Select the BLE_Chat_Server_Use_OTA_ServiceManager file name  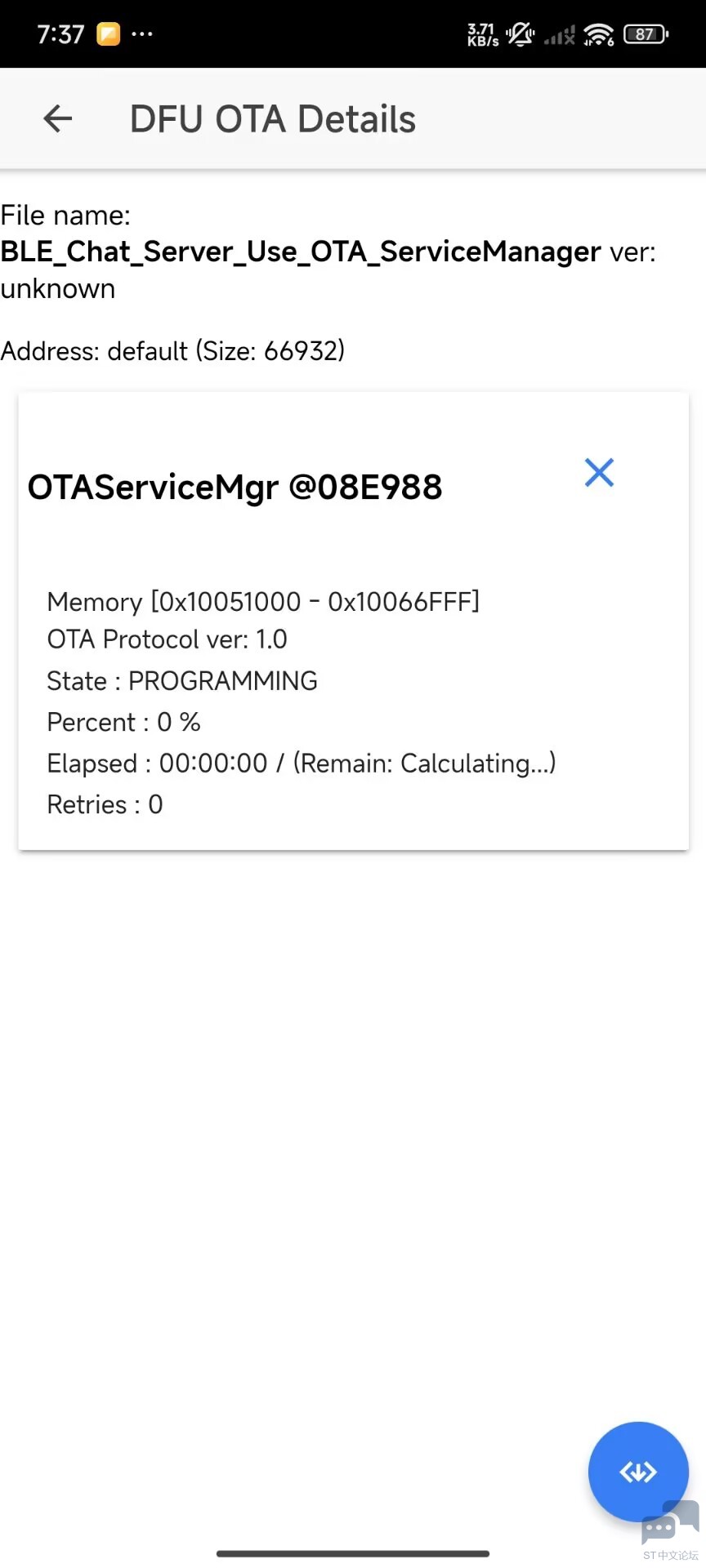coord(301,252)
